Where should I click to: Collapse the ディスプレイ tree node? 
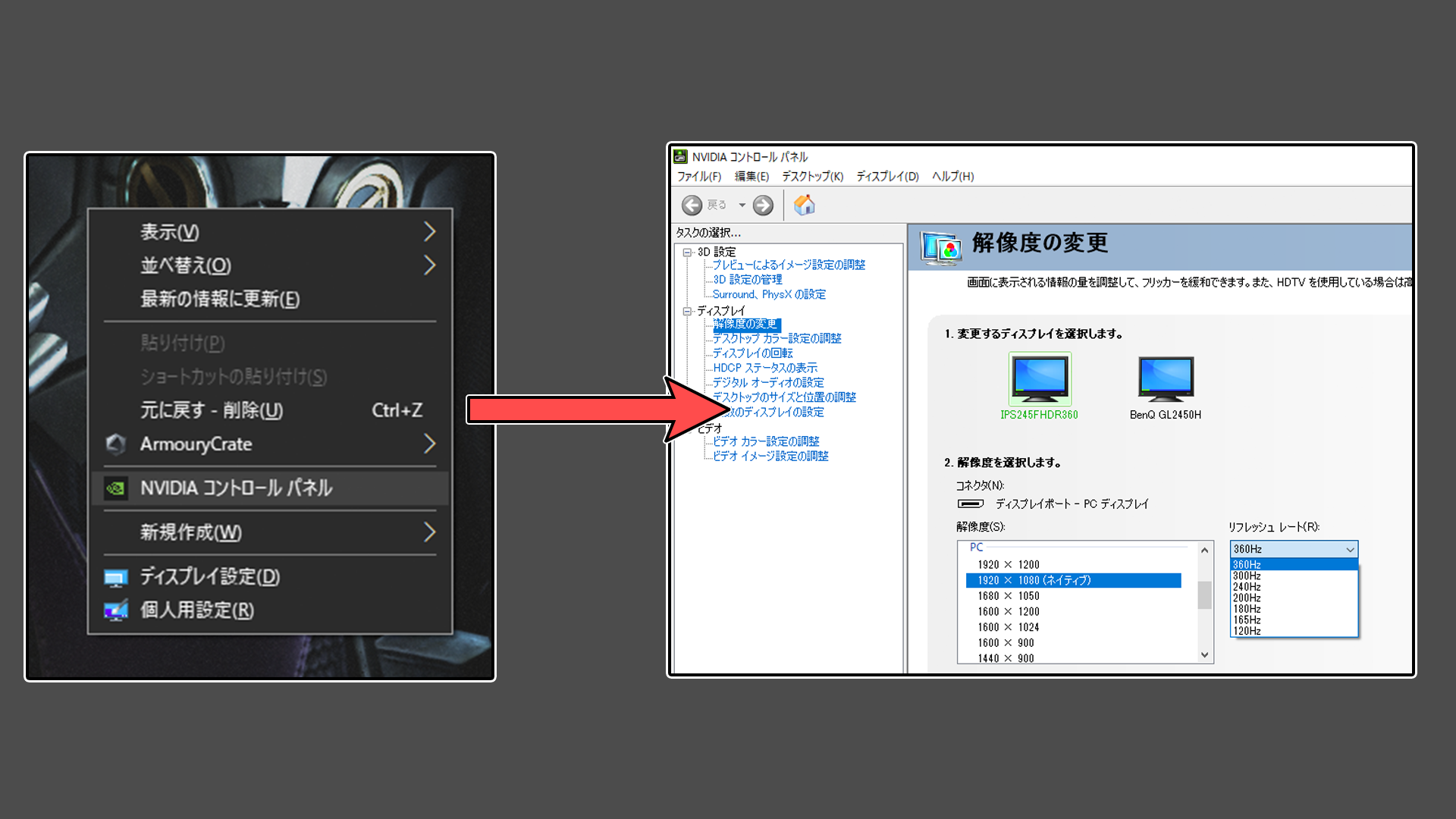coord(687,311)
